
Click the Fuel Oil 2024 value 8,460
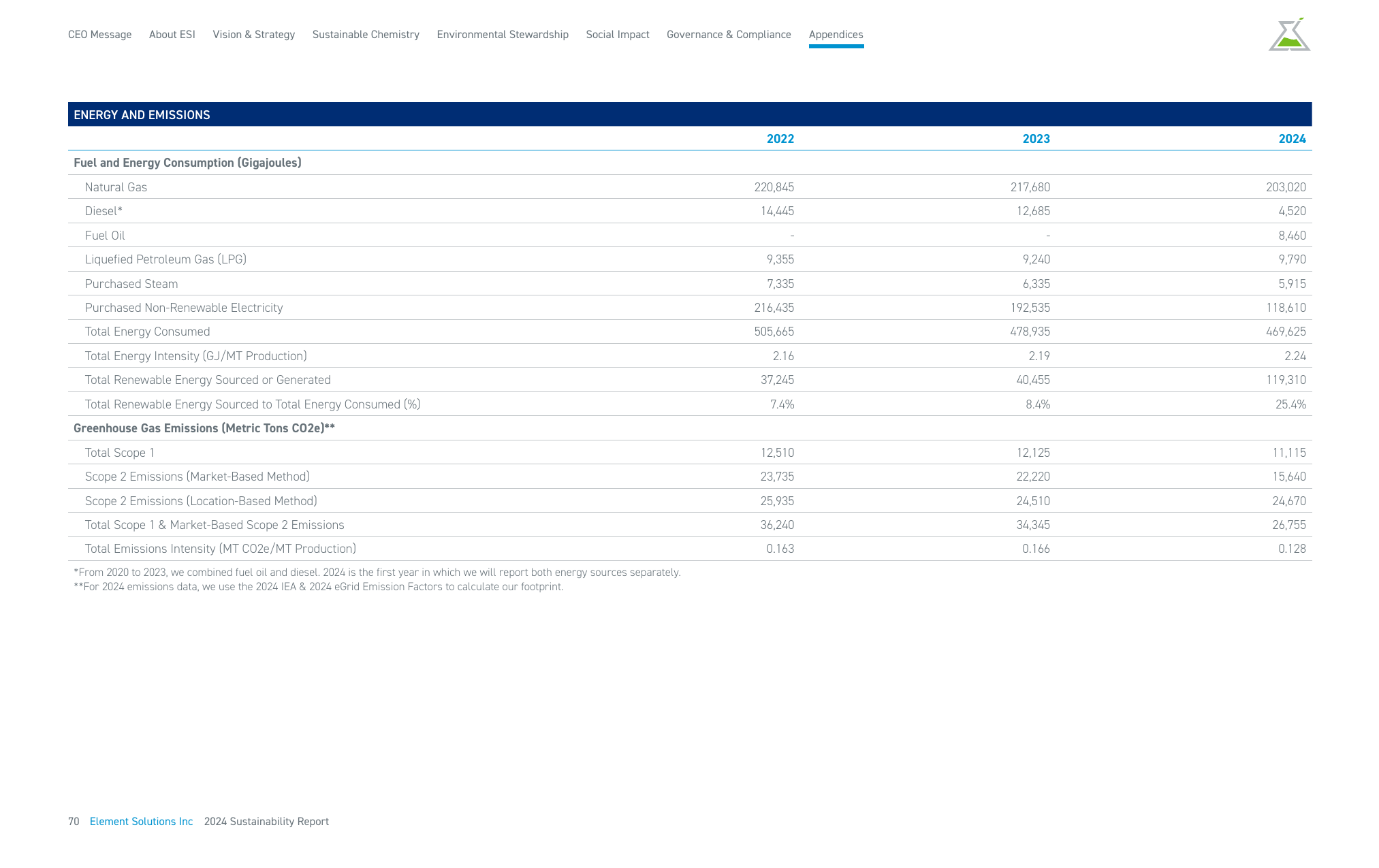[1293, 236]
